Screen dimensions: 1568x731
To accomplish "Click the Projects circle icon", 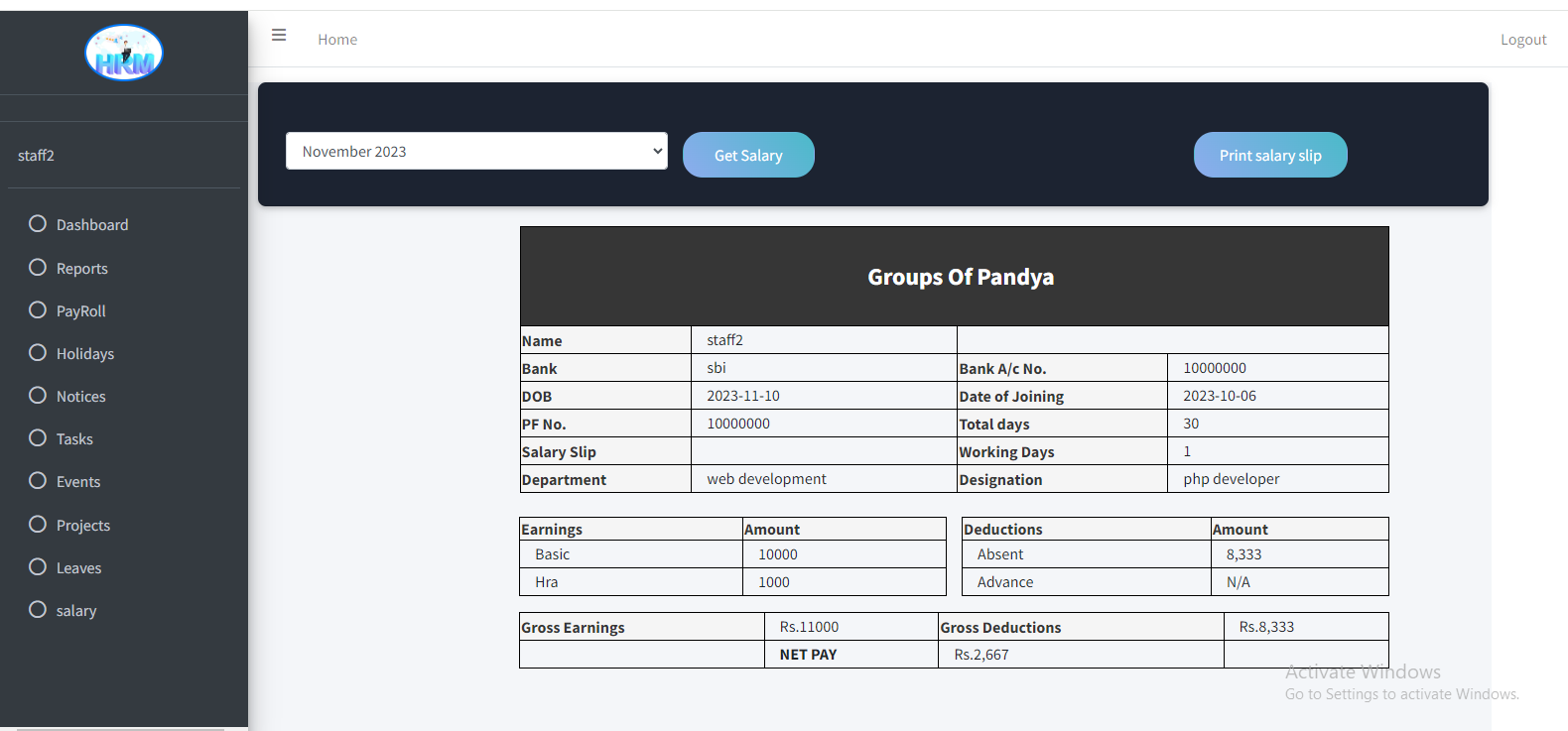I will tap(38, 524).
